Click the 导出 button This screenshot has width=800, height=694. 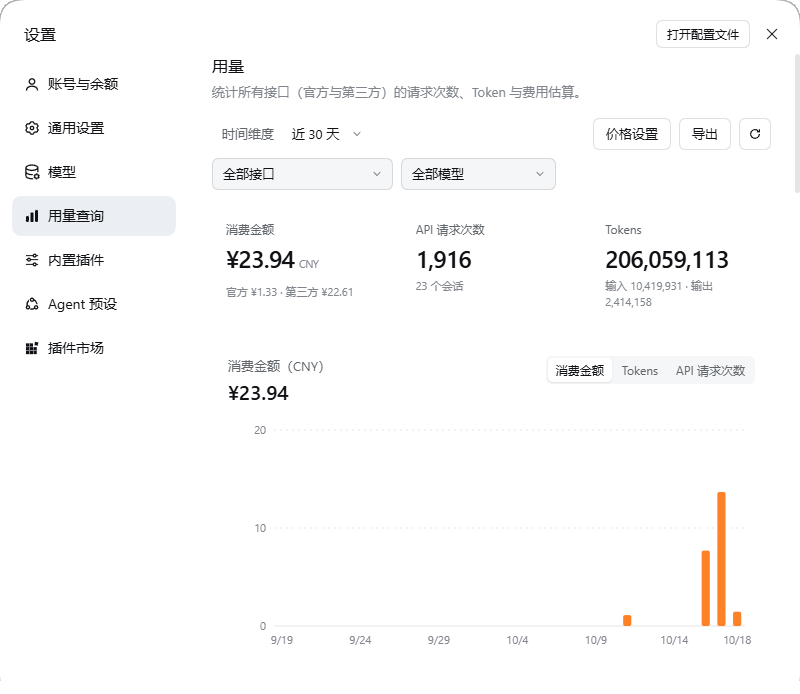pos(705,134)
